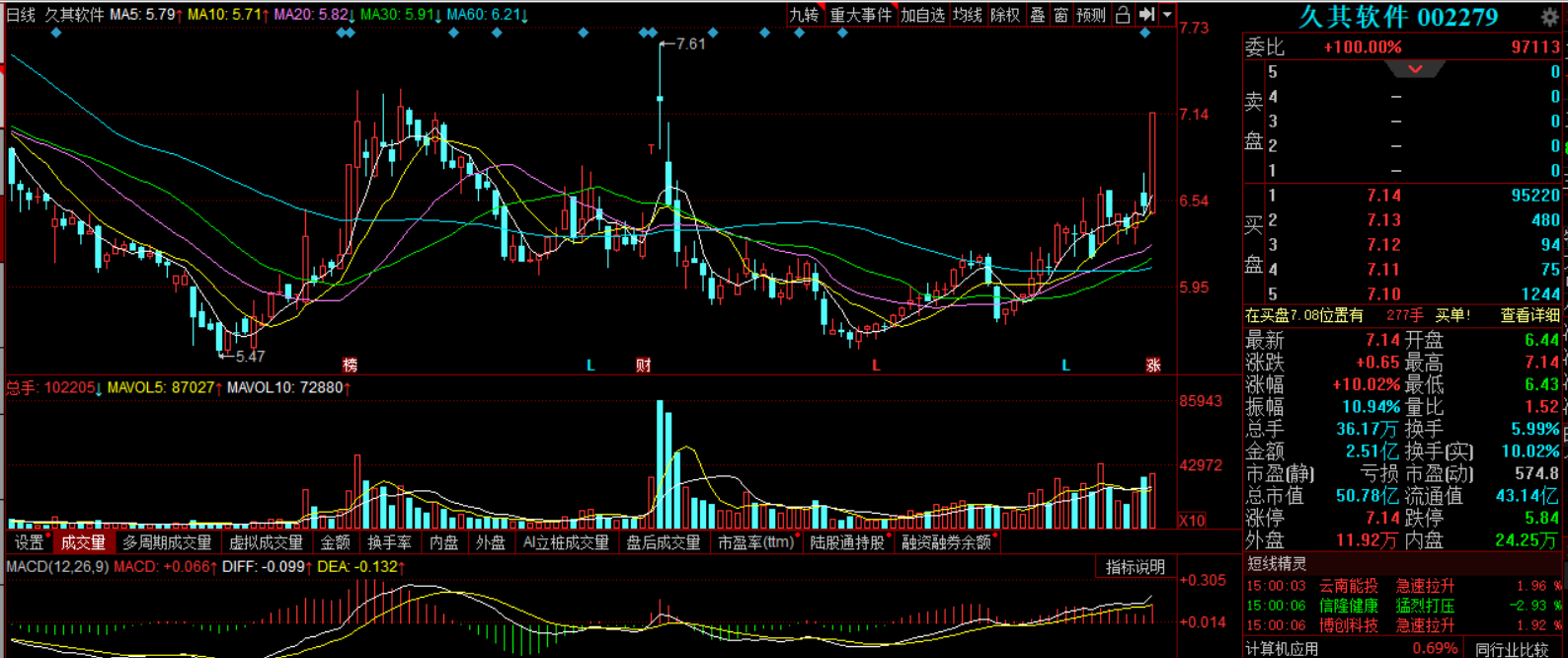Image resolution: width=1568 pixels, height=658 pixels.
Task: Collapse the sell order book red chevron
Action: (1415, 69)
